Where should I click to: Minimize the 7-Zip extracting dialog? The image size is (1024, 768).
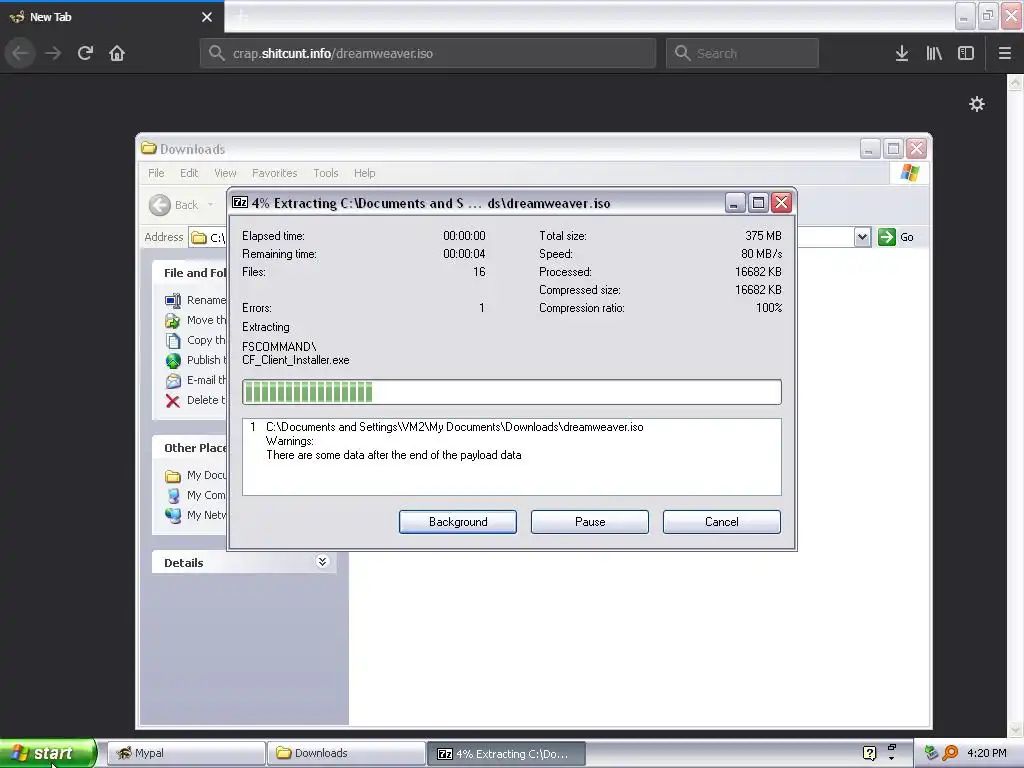point(735,202)
